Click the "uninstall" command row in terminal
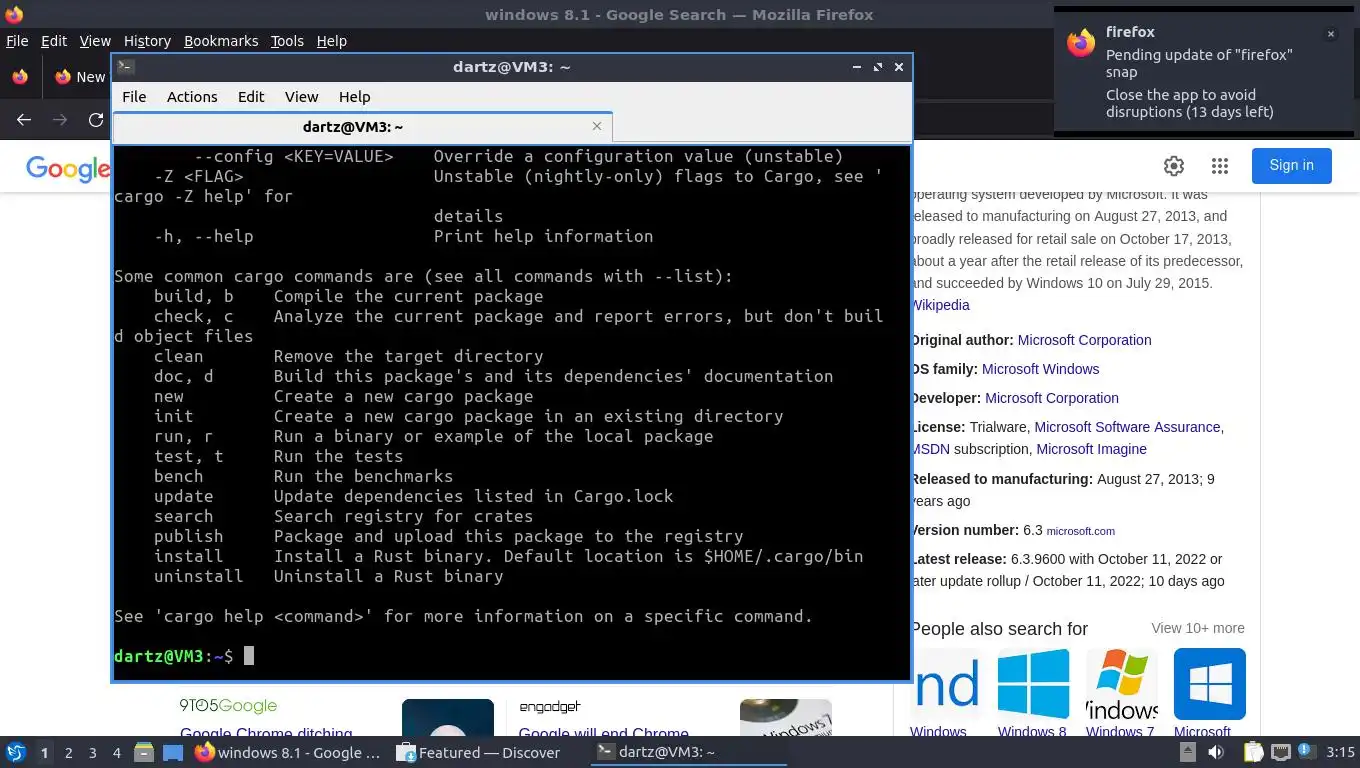 click(x=329, y=576)
